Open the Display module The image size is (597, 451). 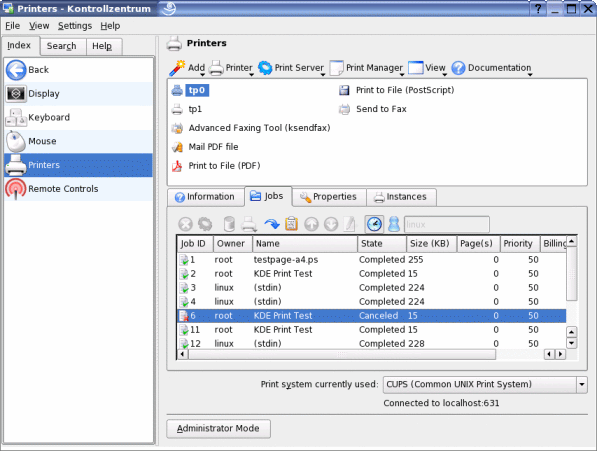(x=78, y=94)
